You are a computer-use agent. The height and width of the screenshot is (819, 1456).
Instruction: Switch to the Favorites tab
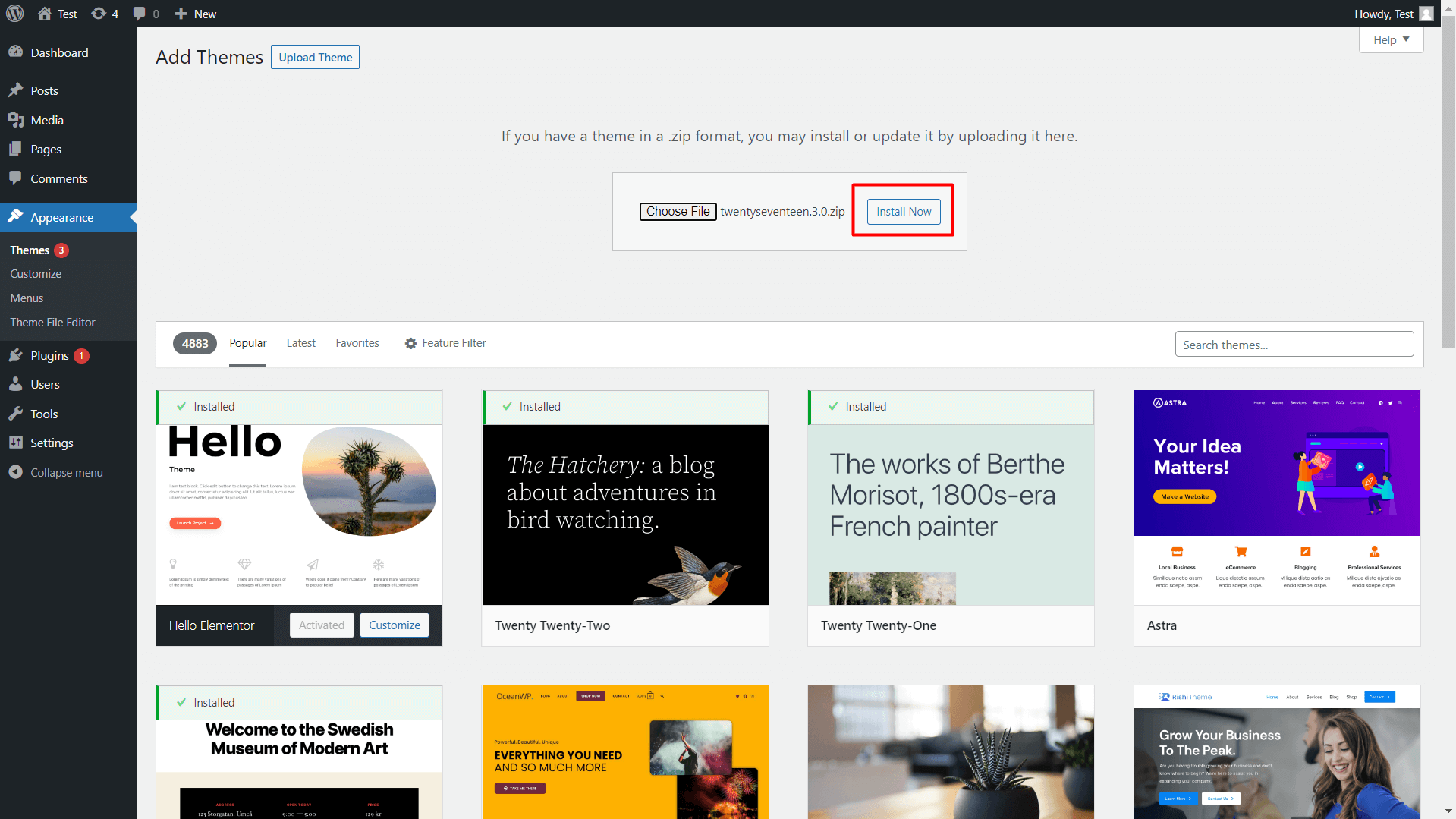(357, 343)
